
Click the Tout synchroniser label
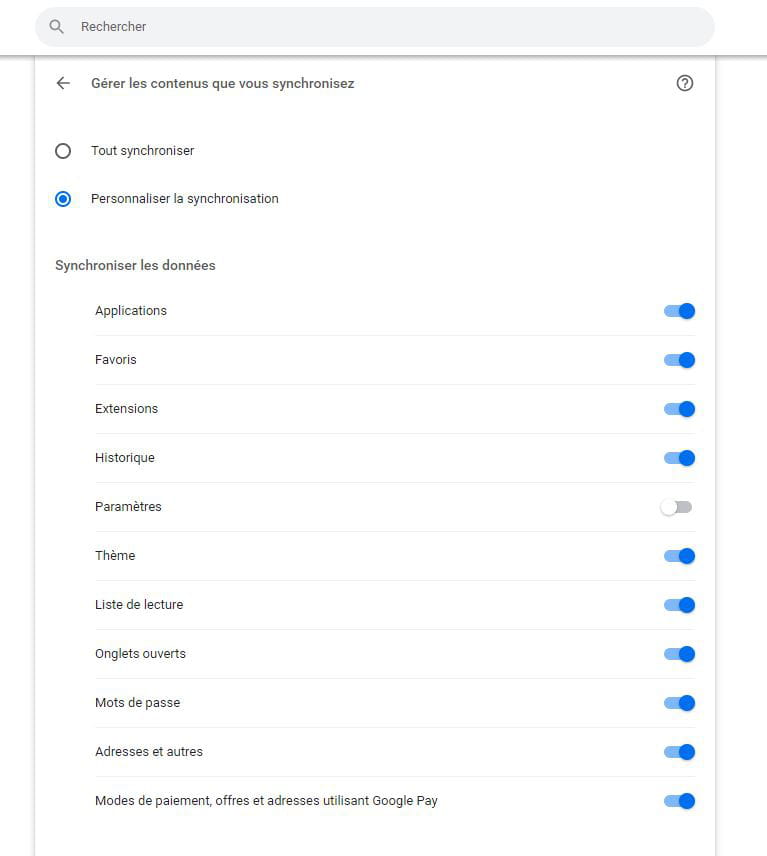click(x=142, y=151)
